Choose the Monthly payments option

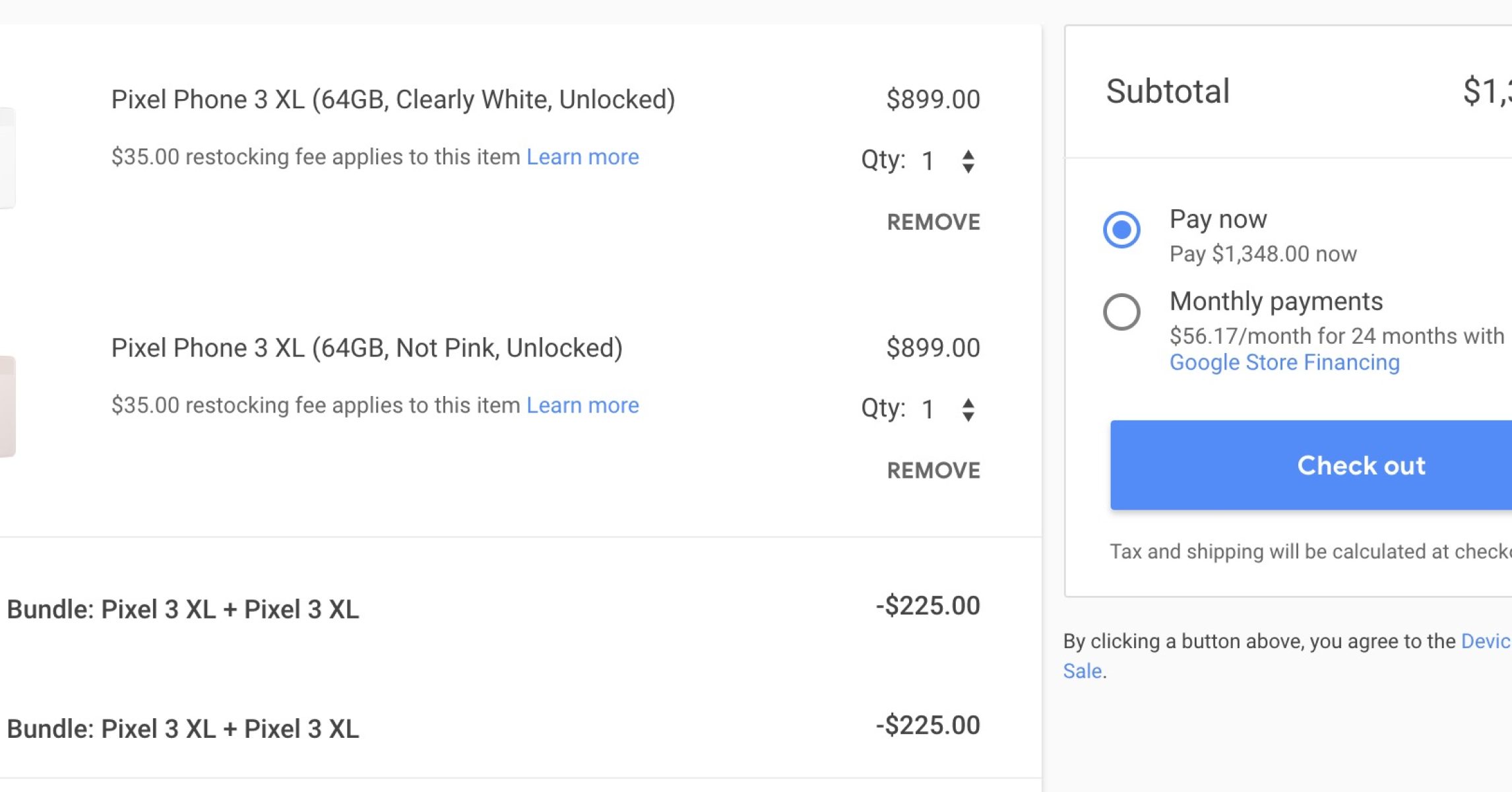(1121, 312)
